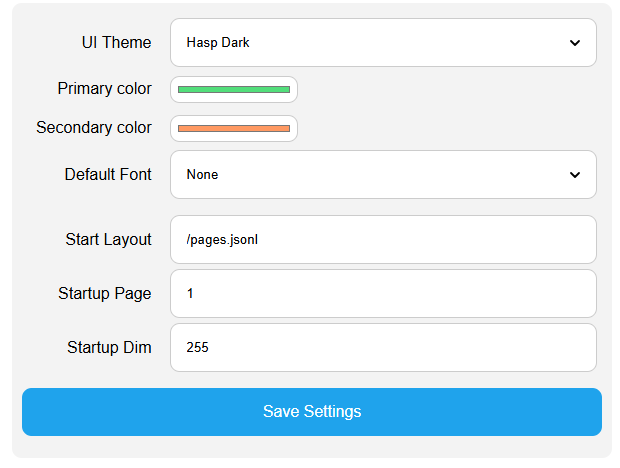The width and height of the screenshot is (620, 468).
Task: Expand the Default Font selector showing None
Action: [x=382, y=175]
